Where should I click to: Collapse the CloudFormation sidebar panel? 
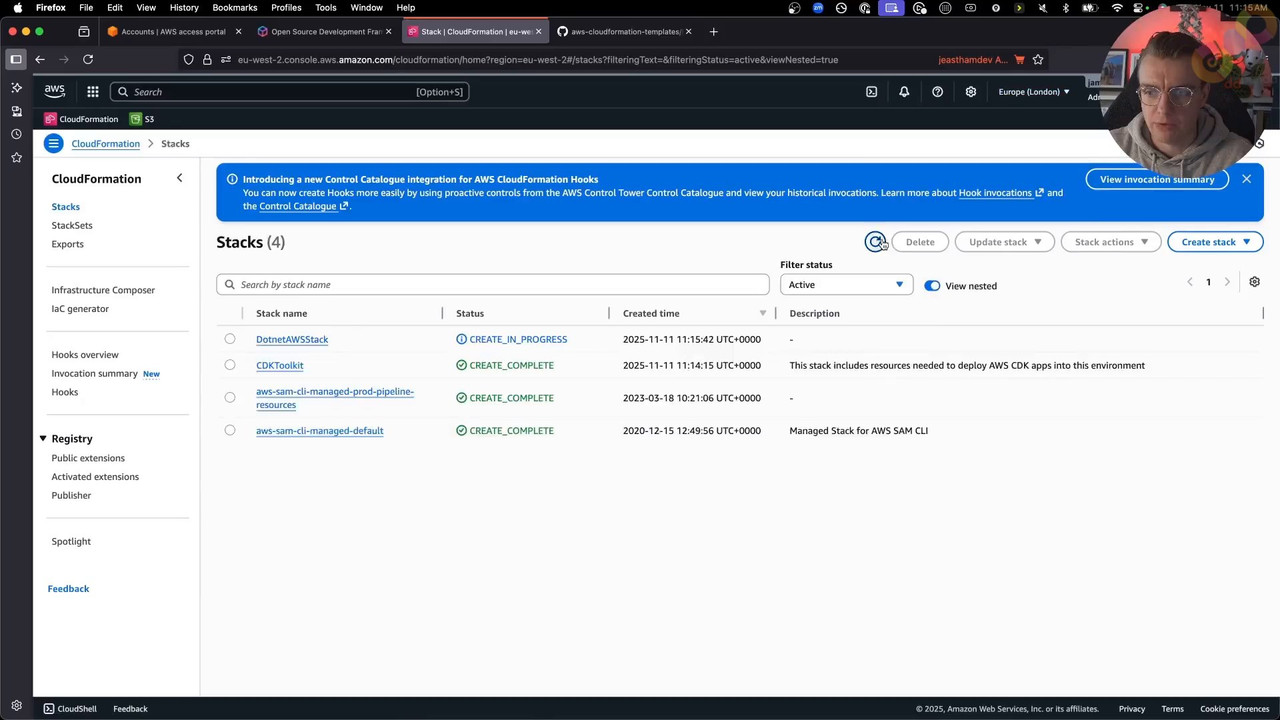[179, 178]
